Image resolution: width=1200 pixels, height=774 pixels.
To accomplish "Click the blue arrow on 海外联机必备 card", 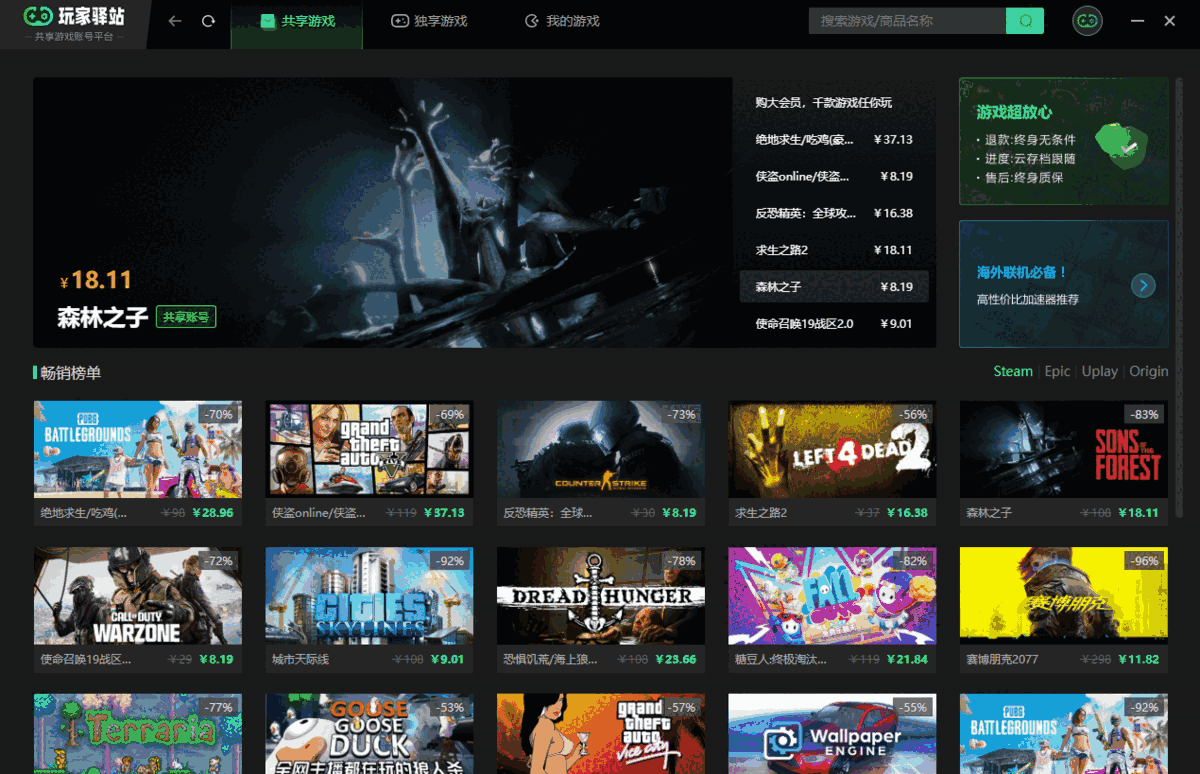I will [x=1143, y=286].
